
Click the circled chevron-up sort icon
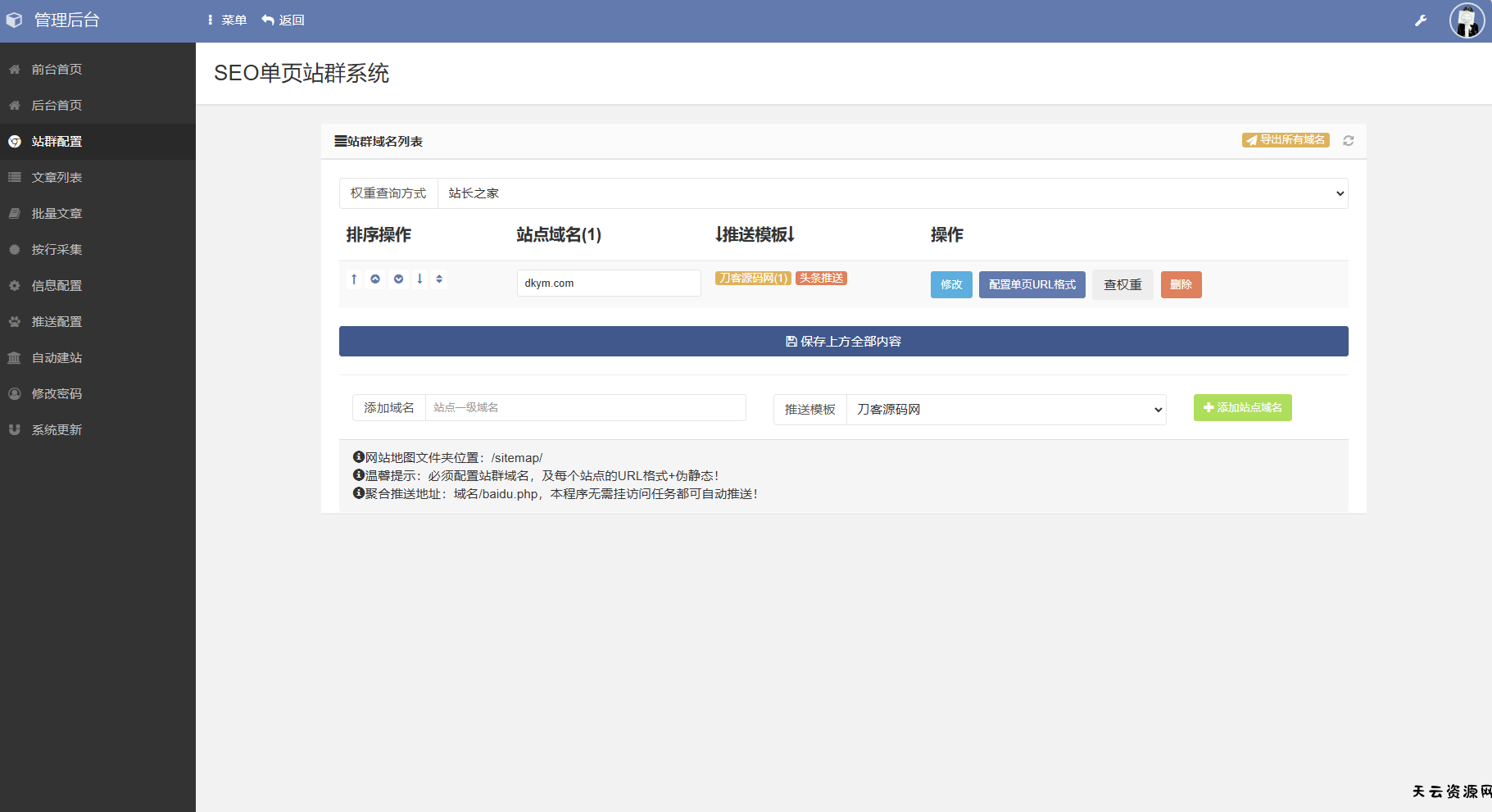[375, 279]
